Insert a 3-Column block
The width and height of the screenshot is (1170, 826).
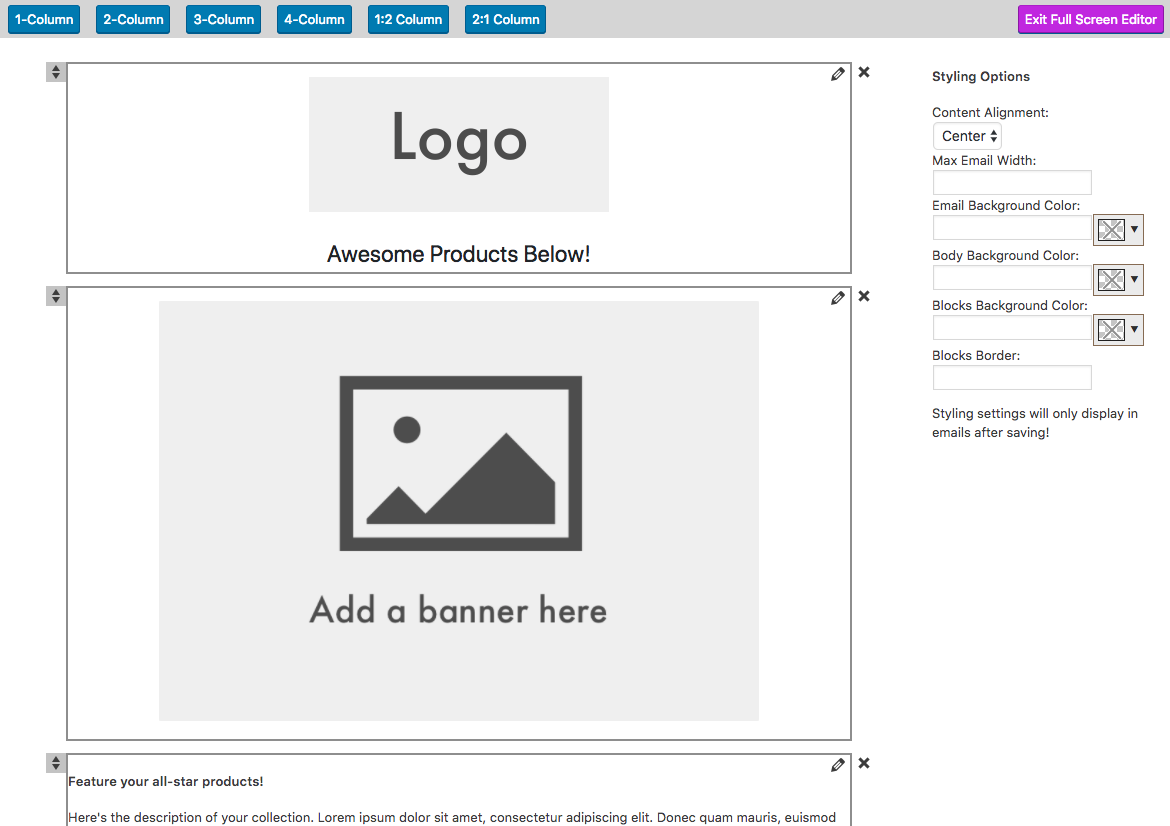[x=224, y=19]
